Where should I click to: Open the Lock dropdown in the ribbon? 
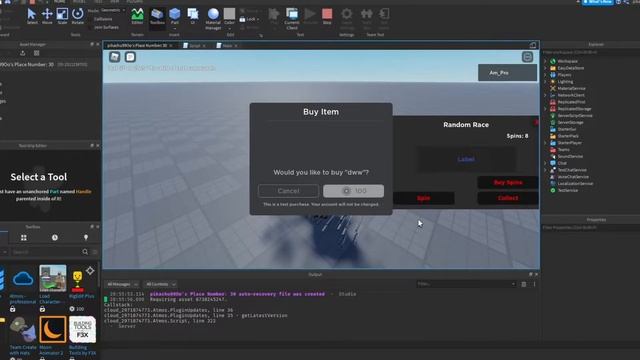click(x=249, y=19)
